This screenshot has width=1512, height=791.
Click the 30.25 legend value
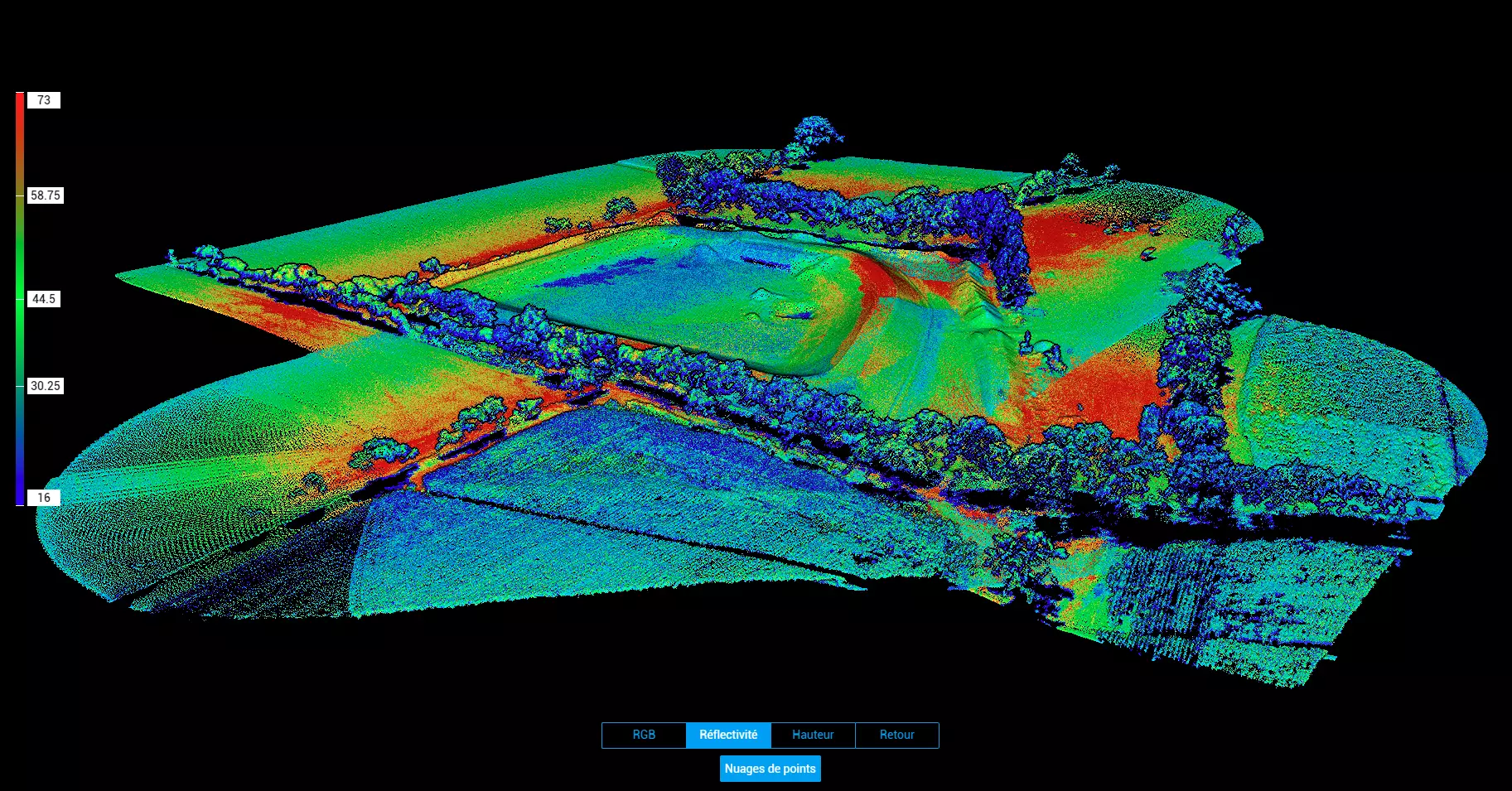[x=46, y=386]
